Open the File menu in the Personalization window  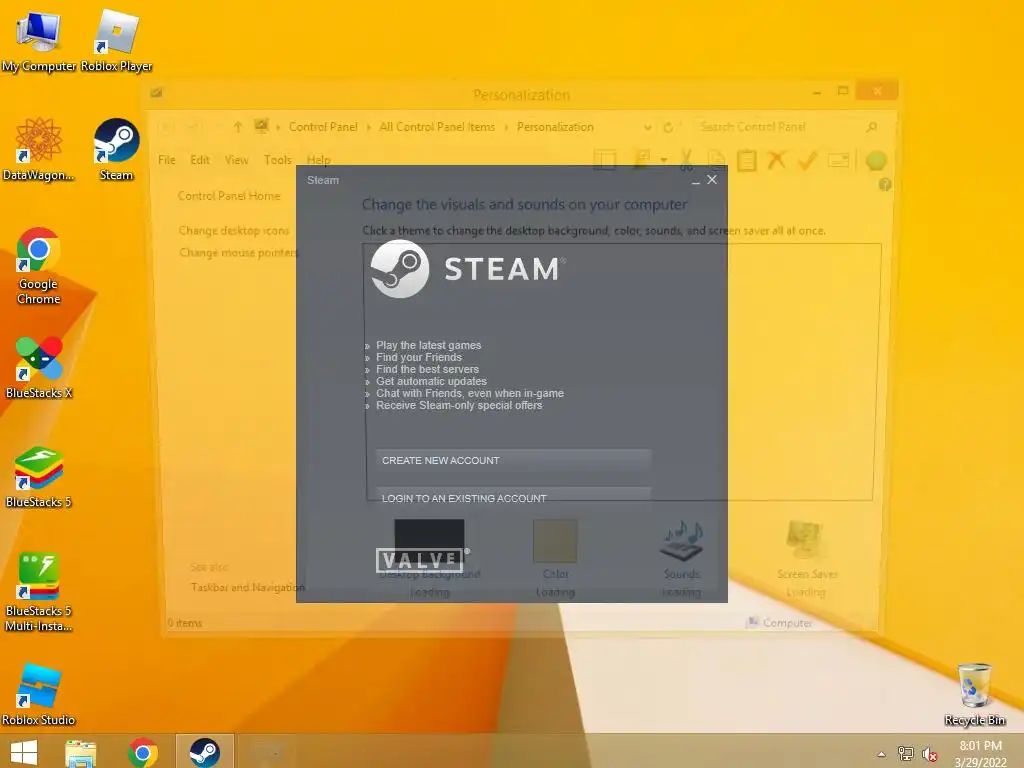coord(167,160)
